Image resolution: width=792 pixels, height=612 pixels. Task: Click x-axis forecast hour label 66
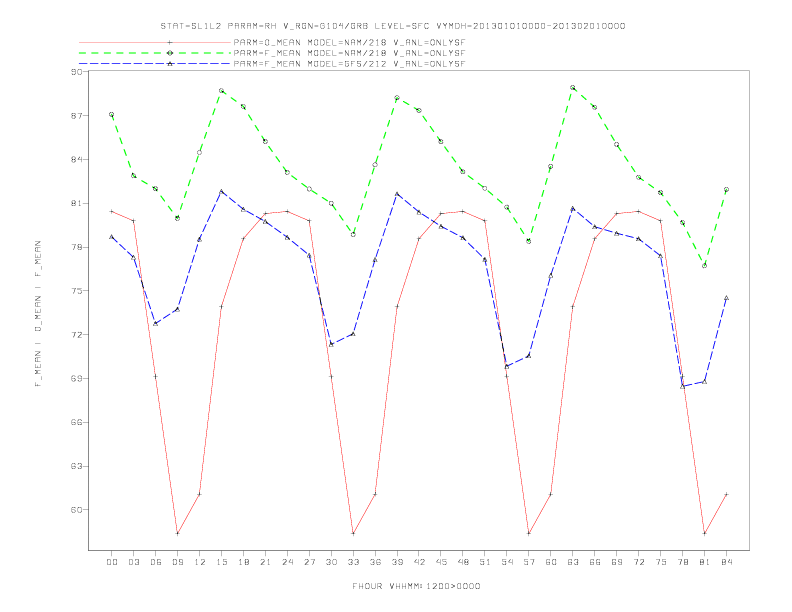(595, 562)
